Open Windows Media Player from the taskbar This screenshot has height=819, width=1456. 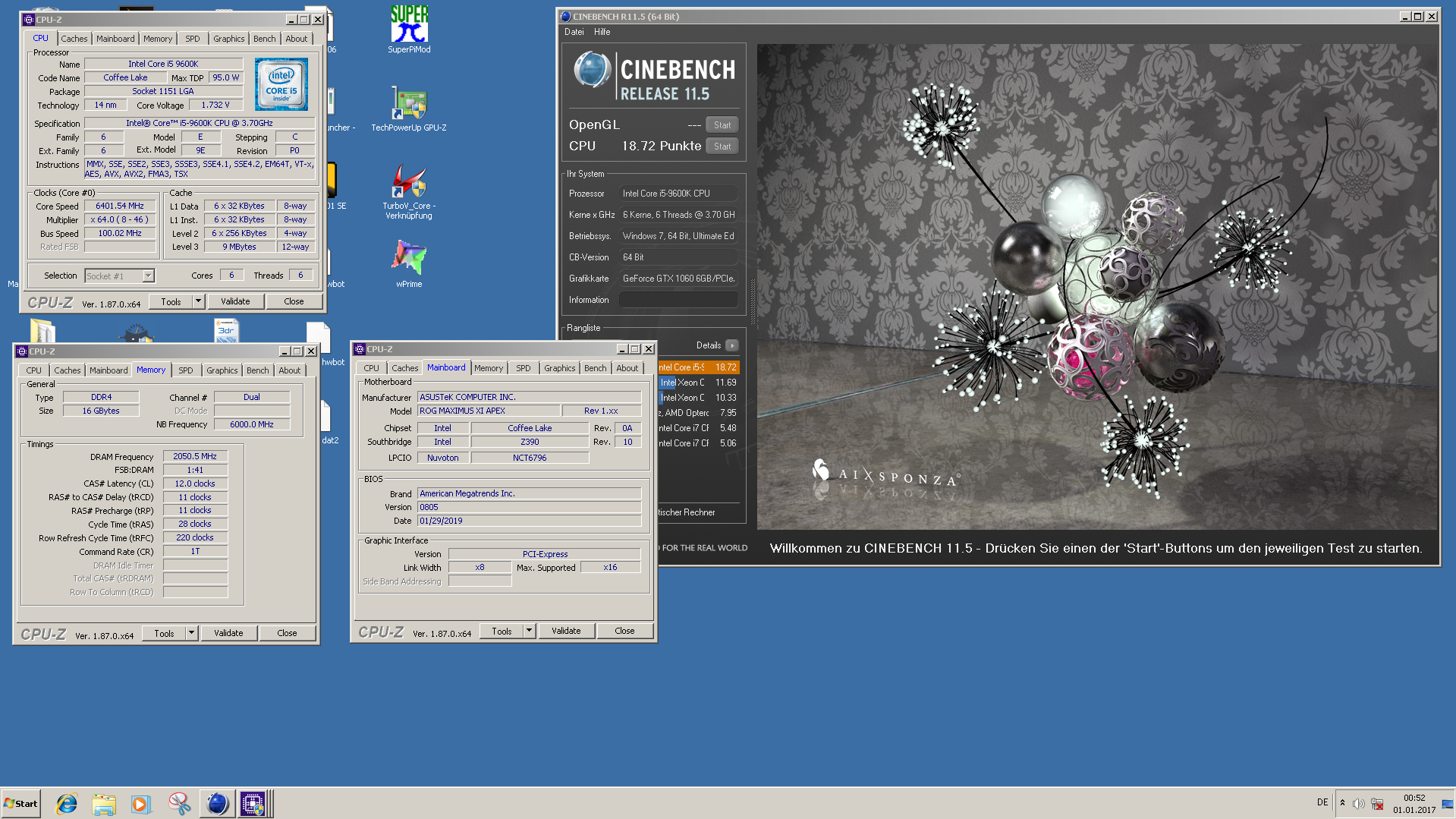[141, 804]
